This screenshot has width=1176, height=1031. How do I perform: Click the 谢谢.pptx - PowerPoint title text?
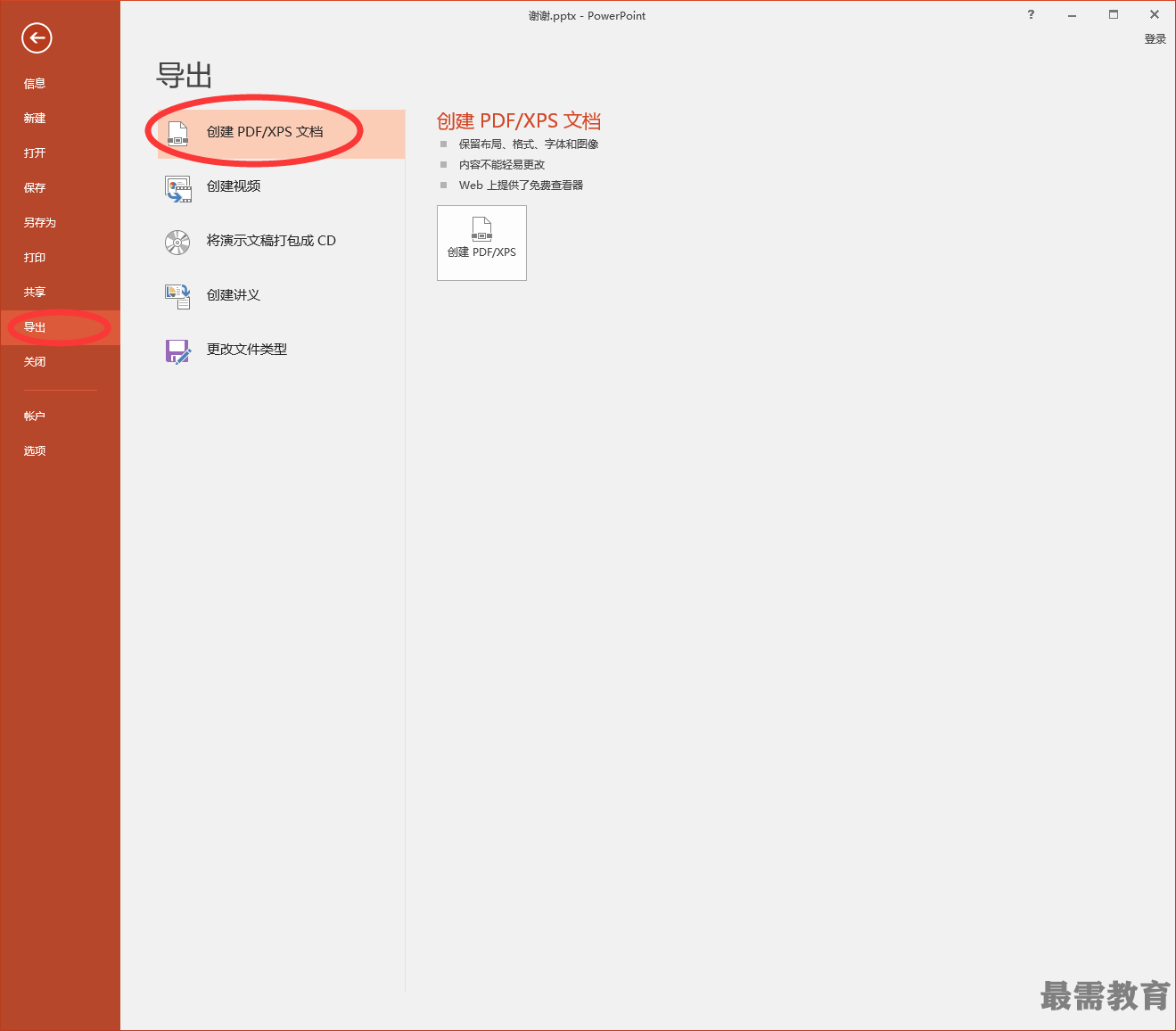(x=587, y=16)
